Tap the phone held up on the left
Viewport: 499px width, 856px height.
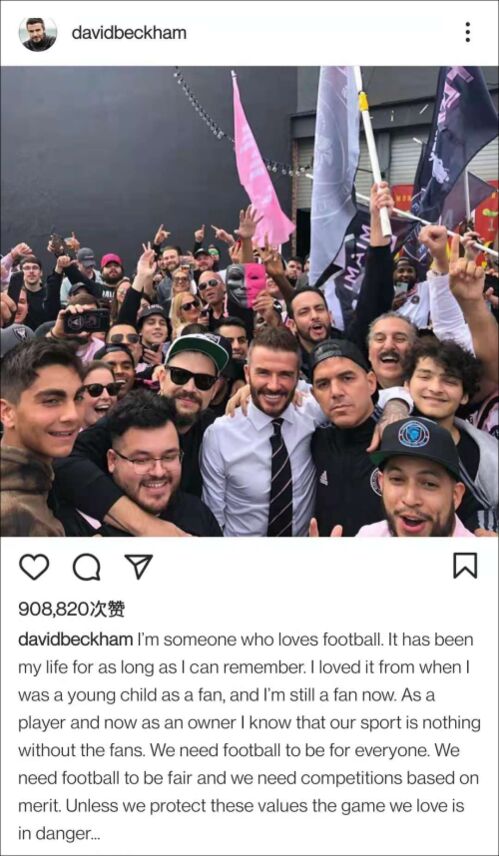(x=87, y=321)
